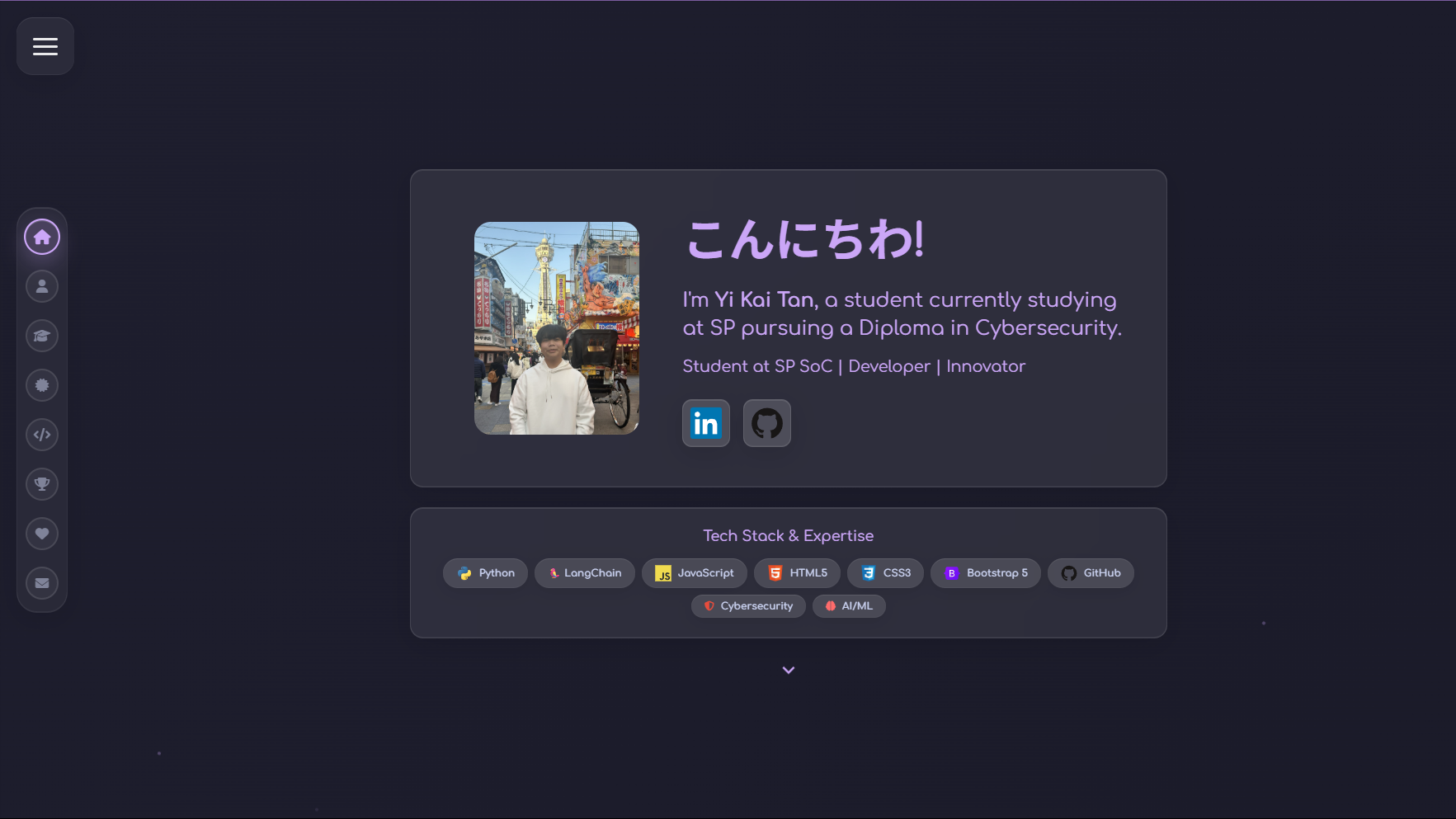Select the home icon in sidebar
The image size is (1456, 819).
[x=42, y=238]
